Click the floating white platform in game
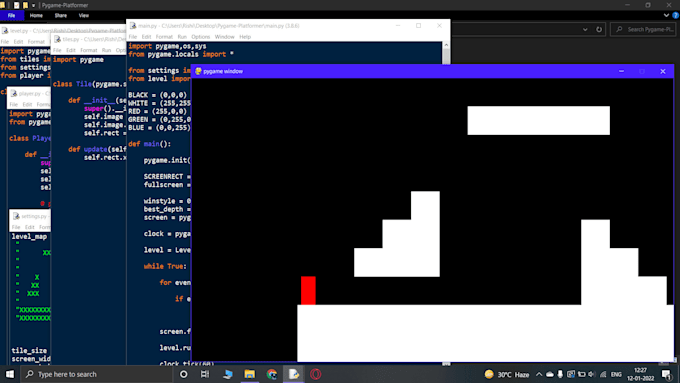 point(539,121)
